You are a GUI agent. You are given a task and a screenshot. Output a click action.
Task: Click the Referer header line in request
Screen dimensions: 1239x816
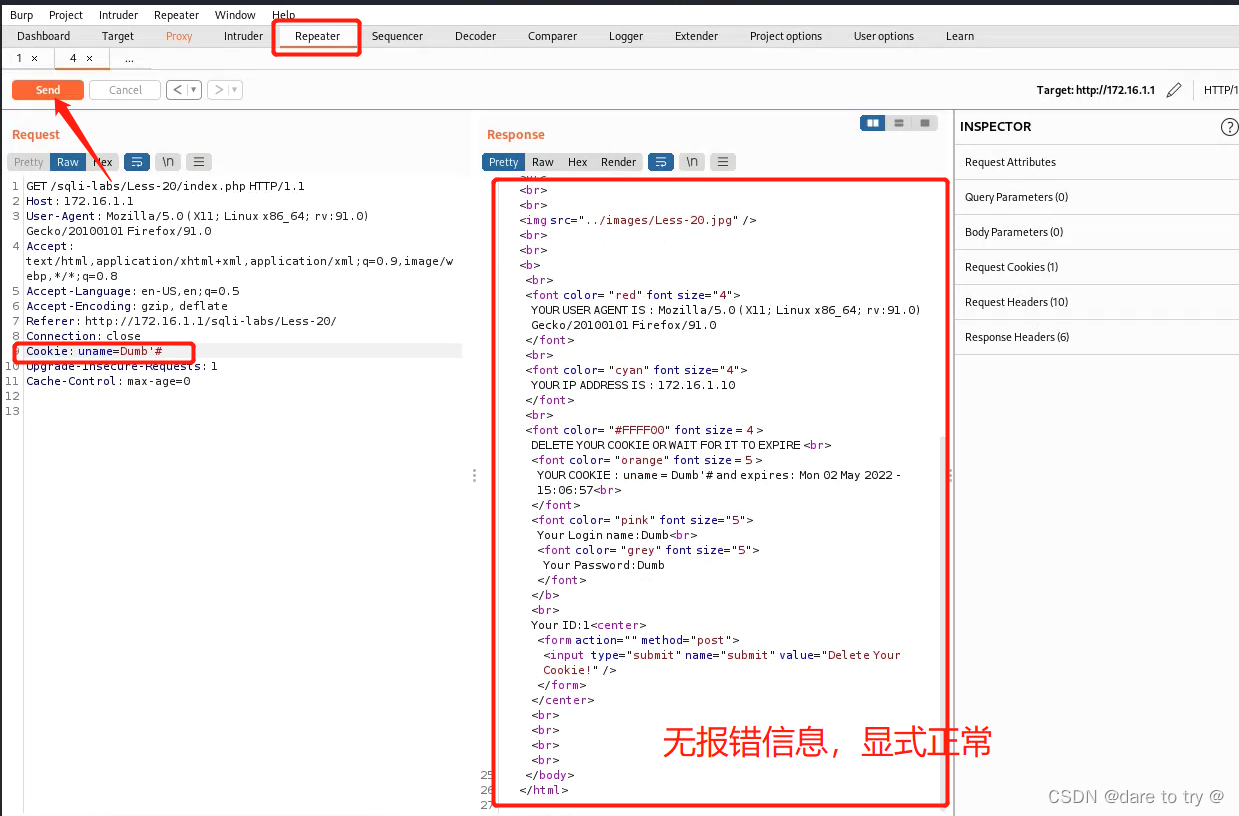tap(181, 321)
